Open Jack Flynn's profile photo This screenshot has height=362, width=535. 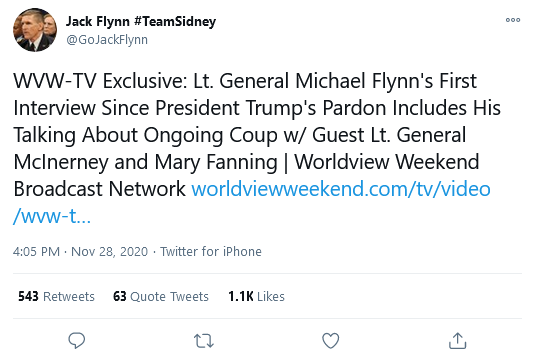click(x=35, y=30)
